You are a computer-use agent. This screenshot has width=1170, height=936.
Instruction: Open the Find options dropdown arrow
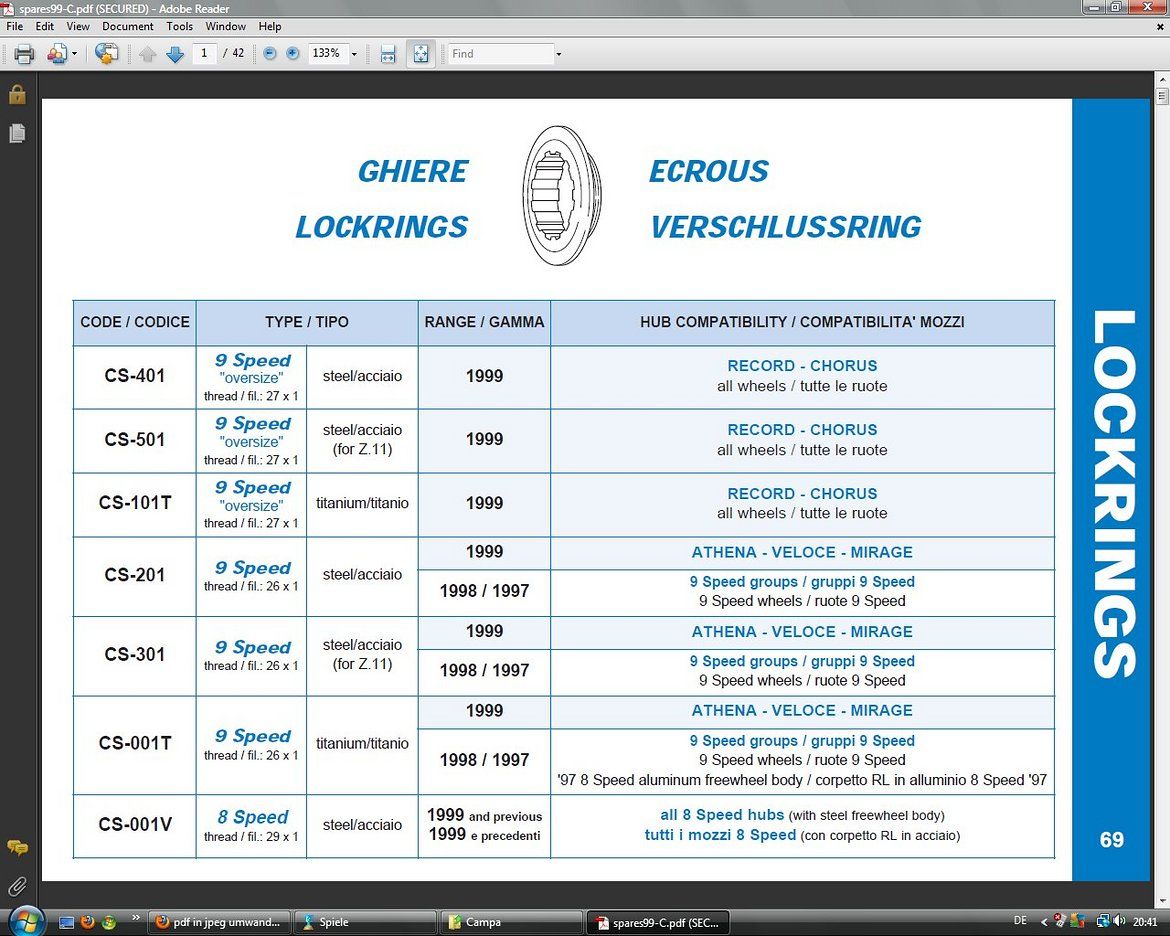coord(559,54)
